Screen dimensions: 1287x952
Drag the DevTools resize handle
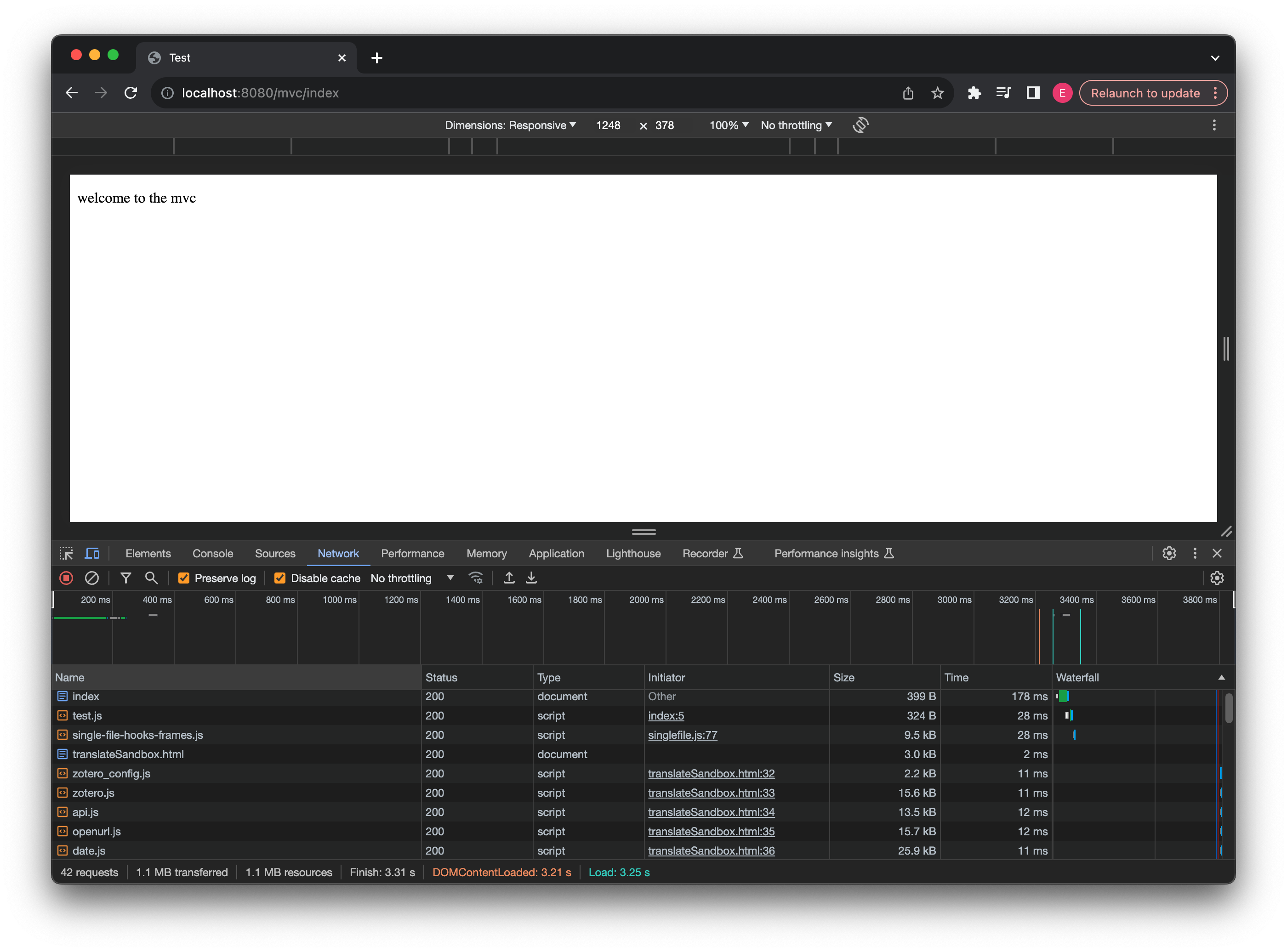click(643, 531)
